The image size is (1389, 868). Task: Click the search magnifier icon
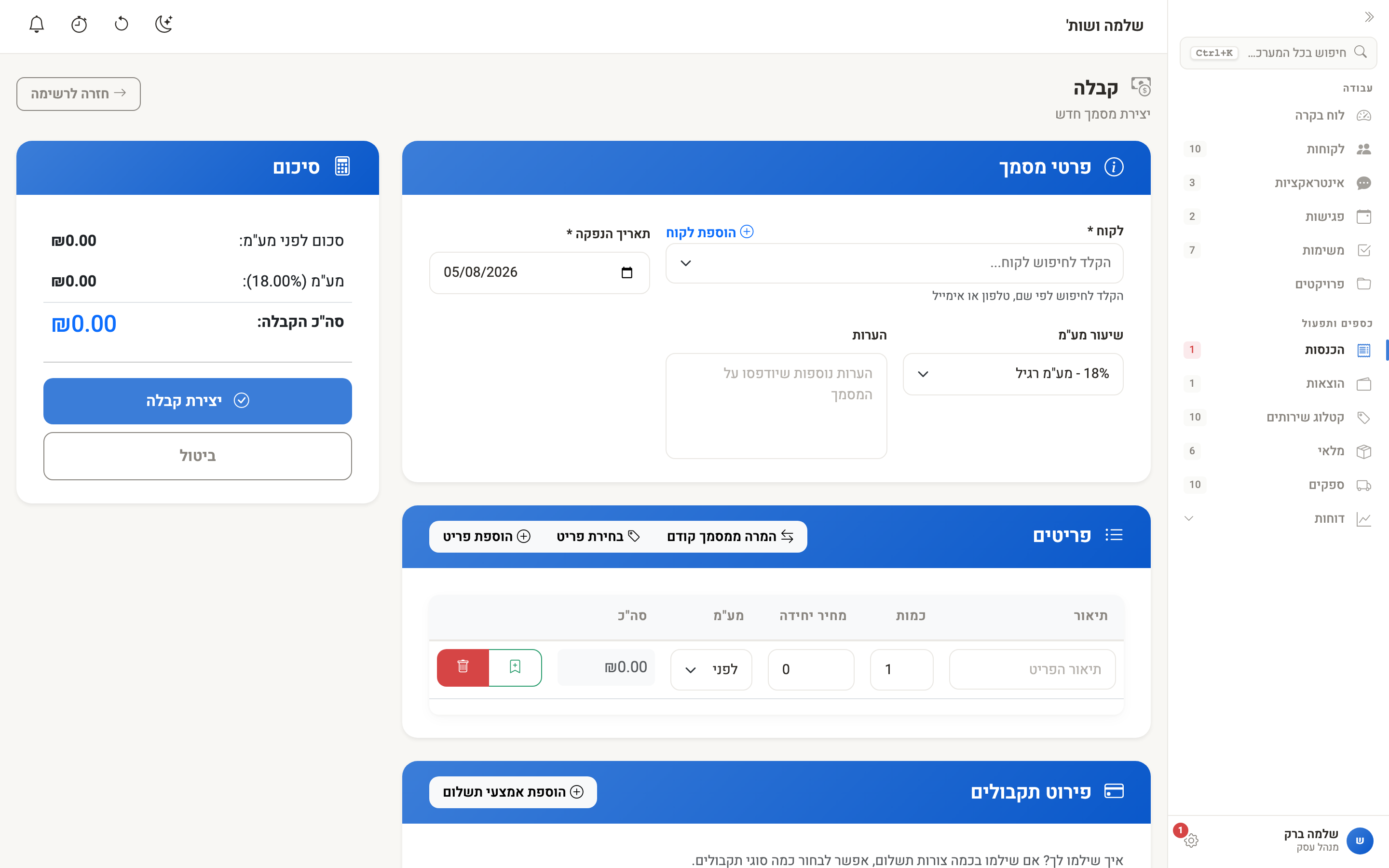1360,52
